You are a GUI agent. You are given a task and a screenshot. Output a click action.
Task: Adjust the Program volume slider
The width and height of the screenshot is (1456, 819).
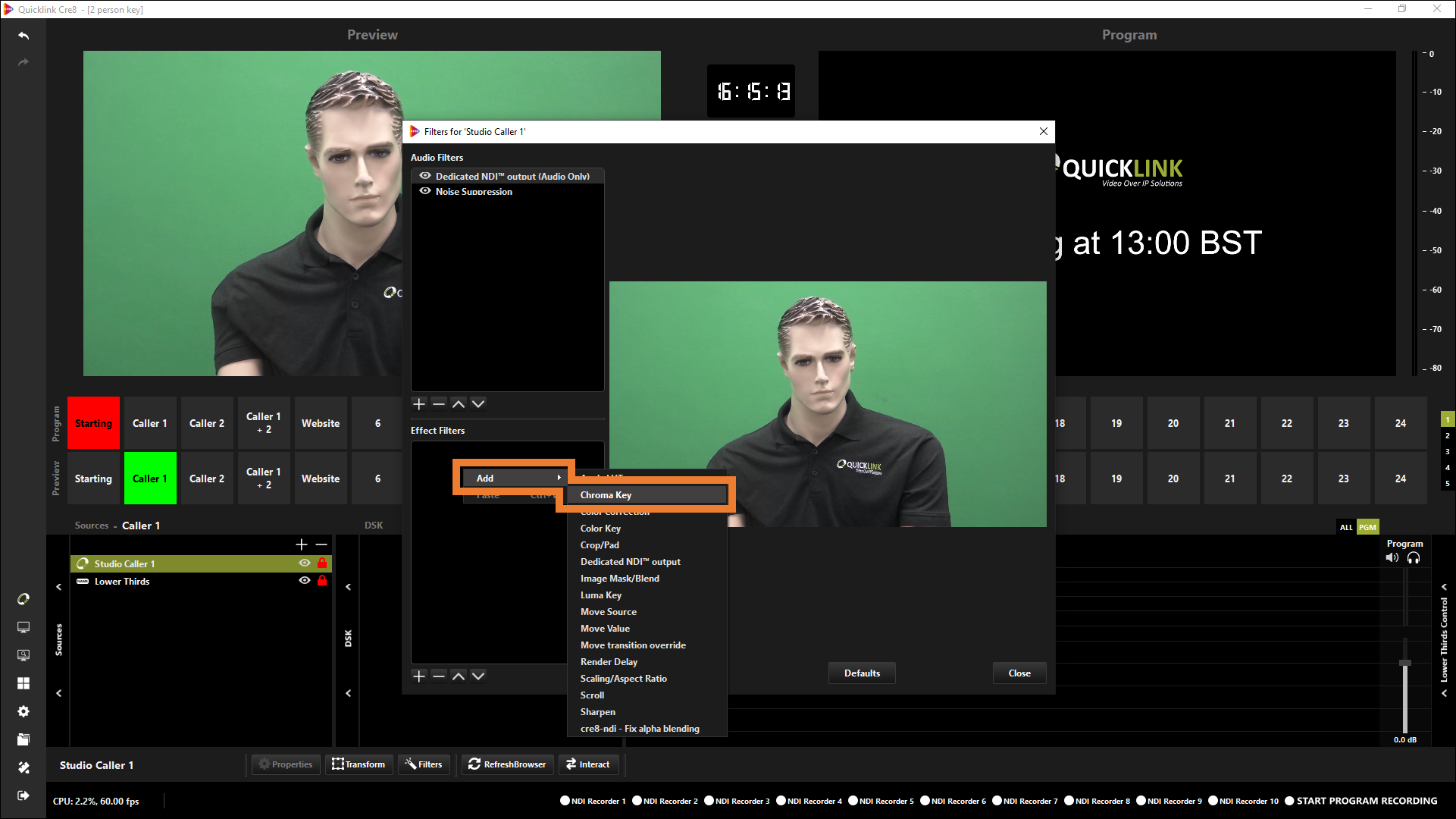(1404, 664)
